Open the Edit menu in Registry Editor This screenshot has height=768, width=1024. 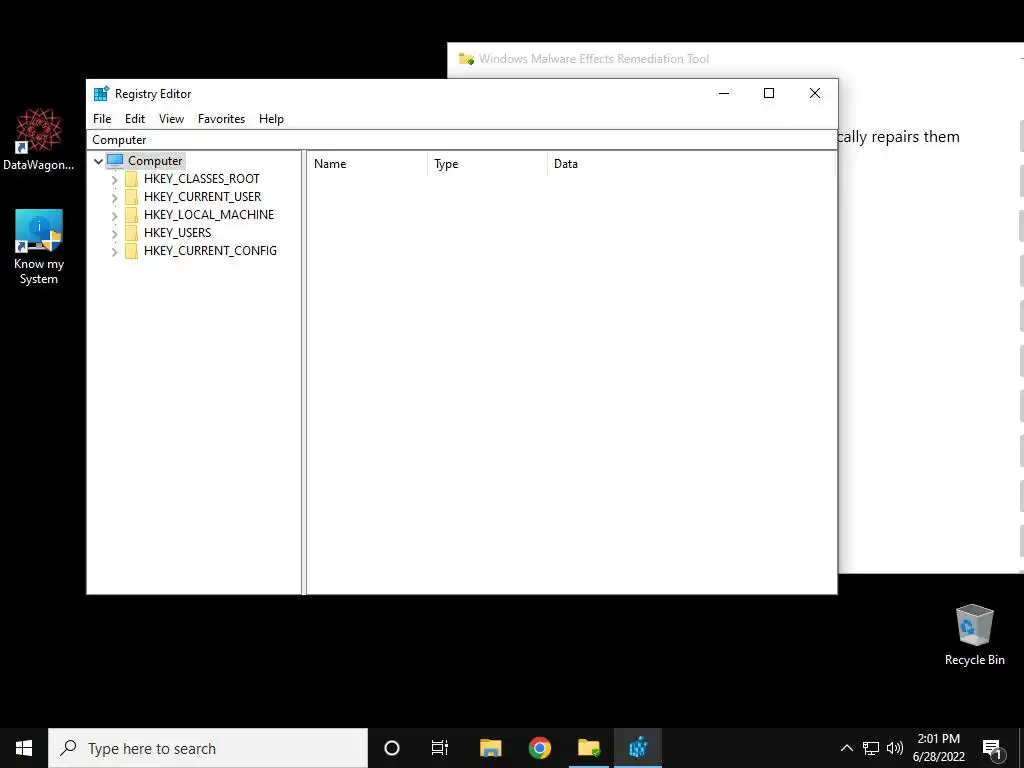click(x=135, y=119)
